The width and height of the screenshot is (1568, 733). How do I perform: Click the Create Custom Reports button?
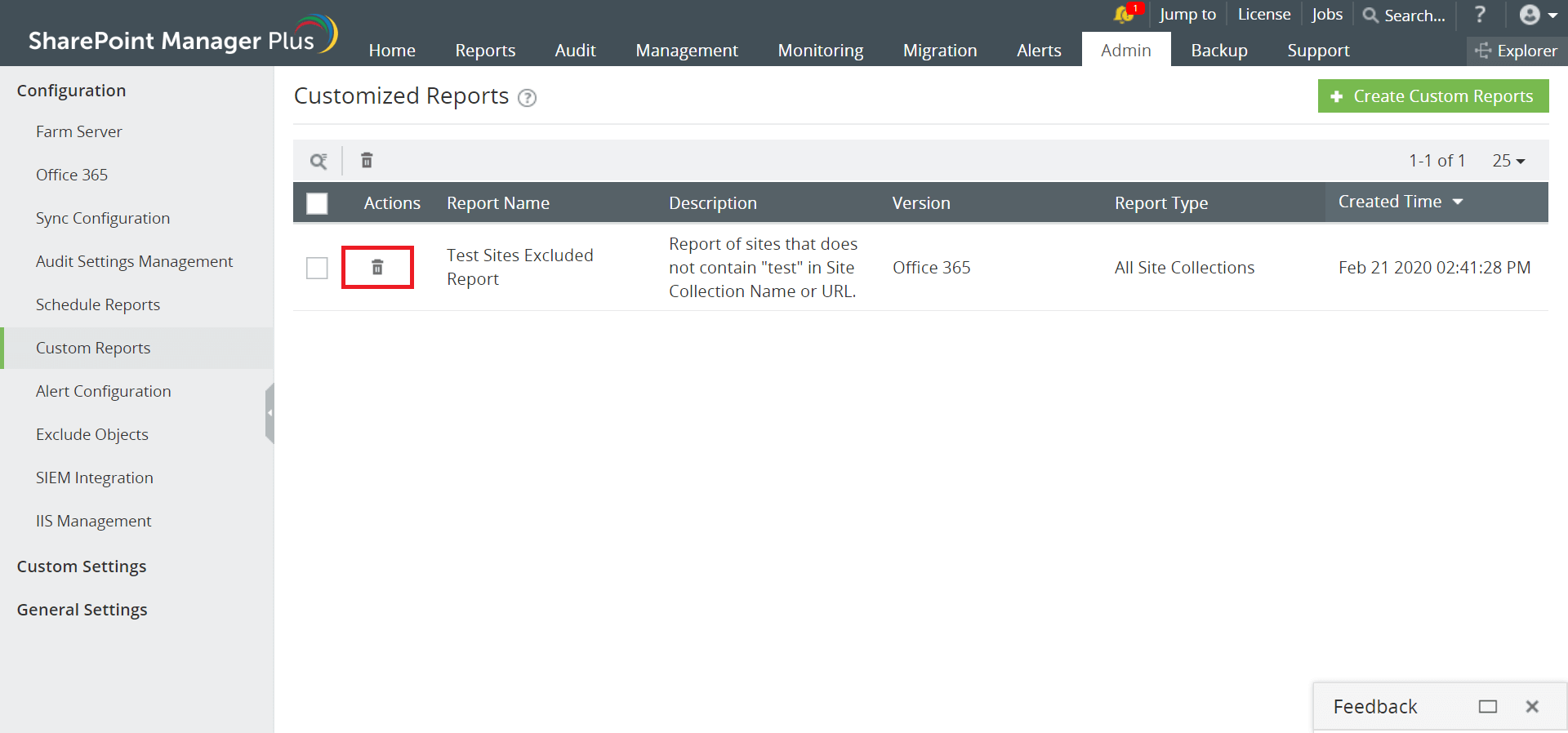(x=1433, y=96)
